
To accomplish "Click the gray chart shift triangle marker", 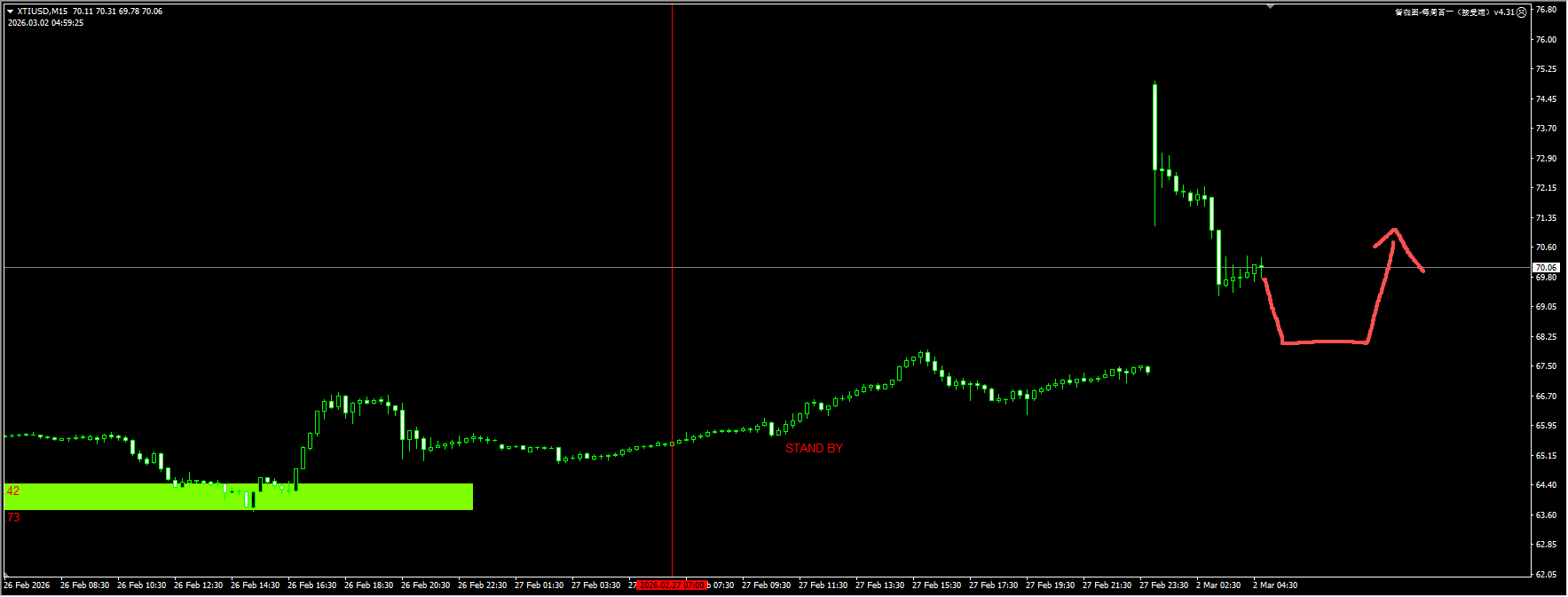I will [1271, 7].
